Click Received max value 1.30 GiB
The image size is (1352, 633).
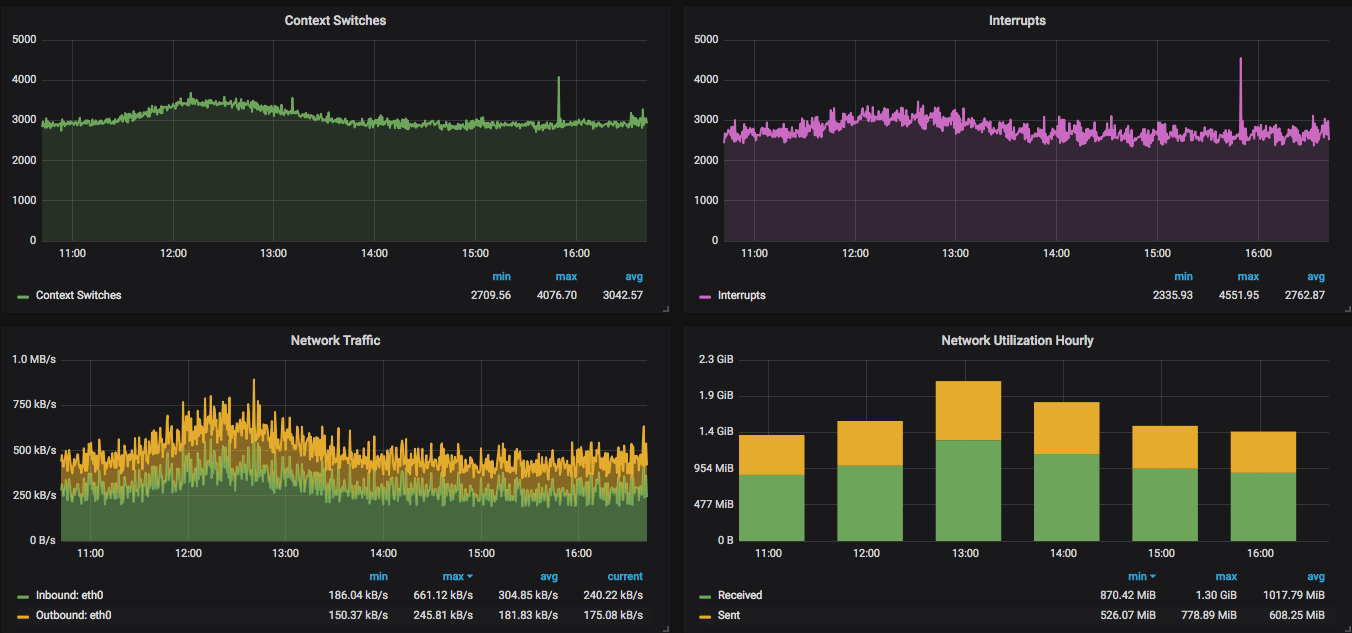[x=1215, y=595]
